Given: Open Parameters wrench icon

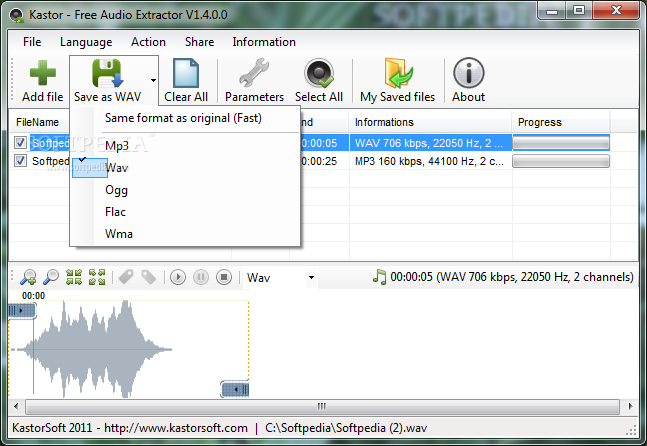Looking at the screenshot, I should point(254,73).
